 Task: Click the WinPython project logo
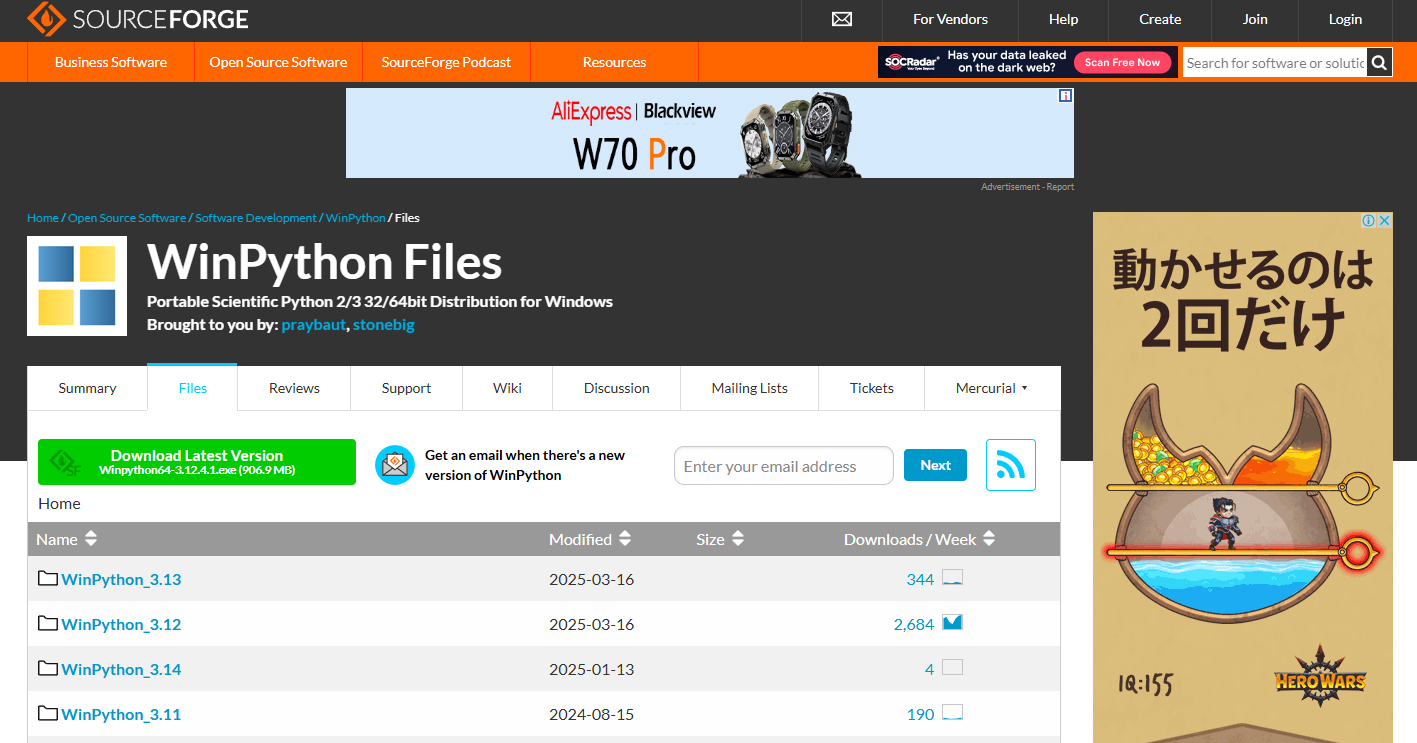click(x=77, y=286)
